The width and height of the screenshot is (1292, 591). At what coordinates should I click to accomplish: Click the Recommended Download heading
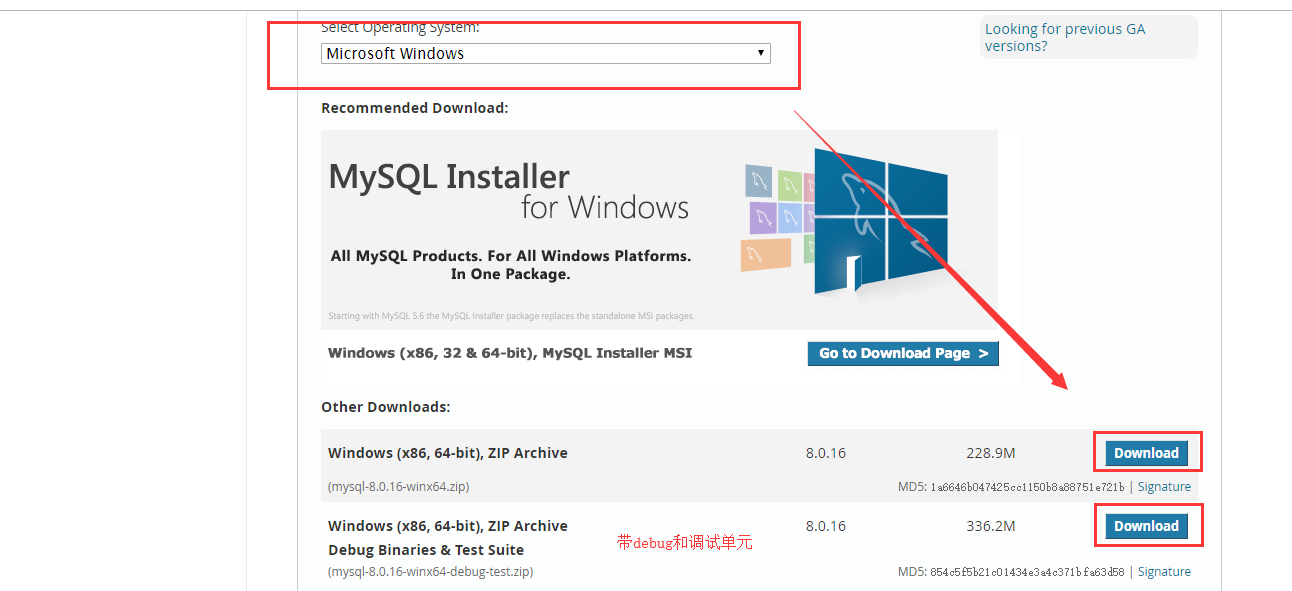[415, 108]
